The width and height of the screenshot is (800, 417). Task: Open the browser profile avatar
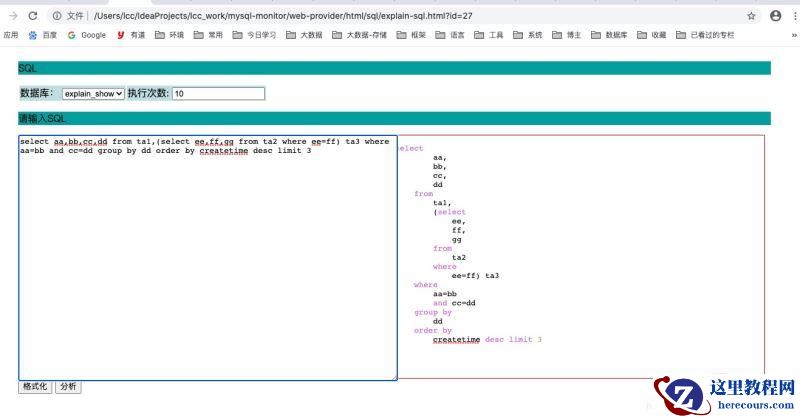776,16
